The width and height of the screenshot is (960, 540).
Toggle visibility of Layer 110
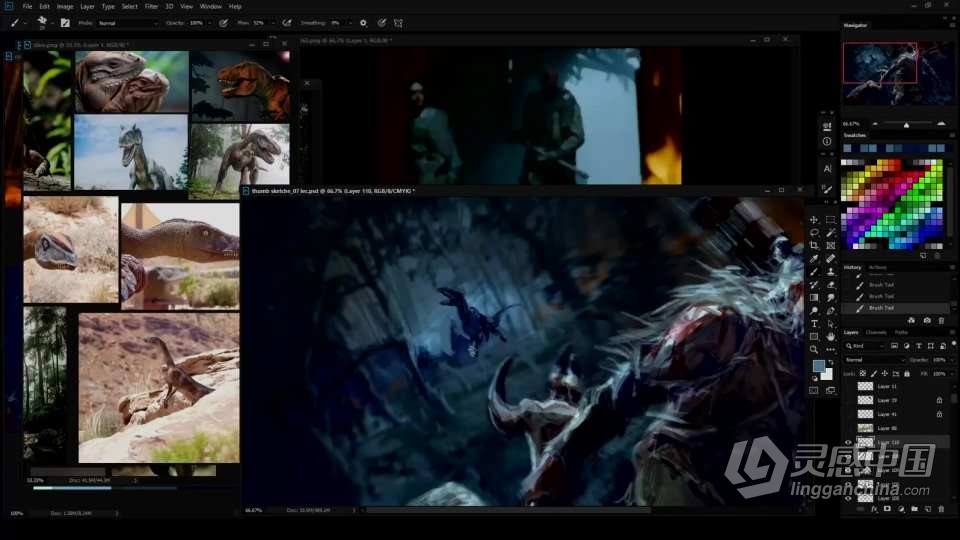[849, 442]
